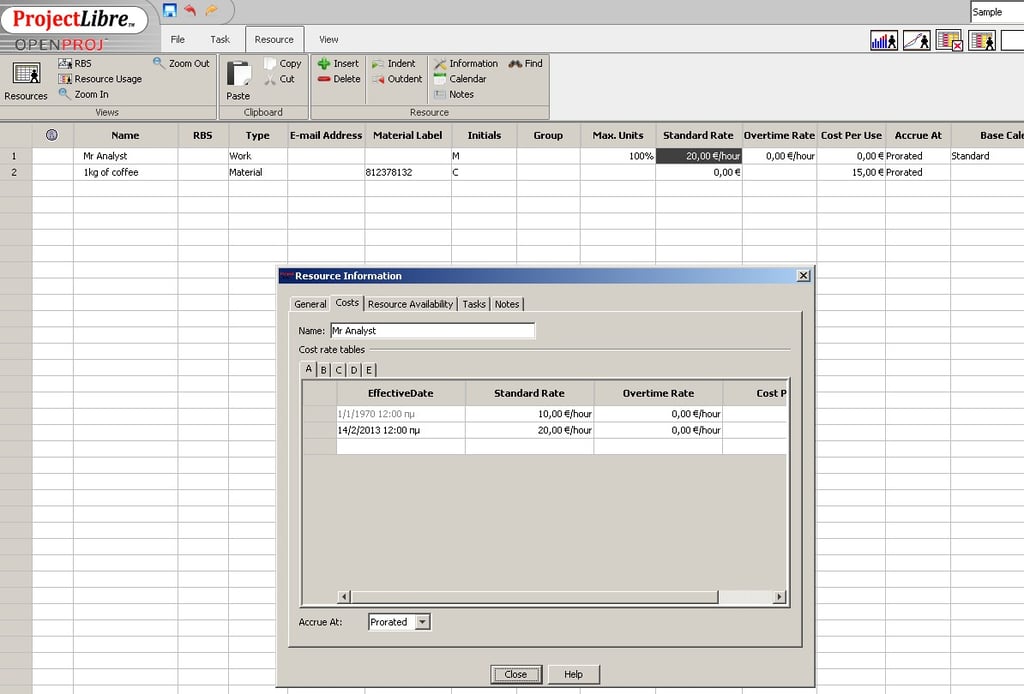Click the Undo arrow in quick access bar
1024x694 pixels.
point(188,11)
